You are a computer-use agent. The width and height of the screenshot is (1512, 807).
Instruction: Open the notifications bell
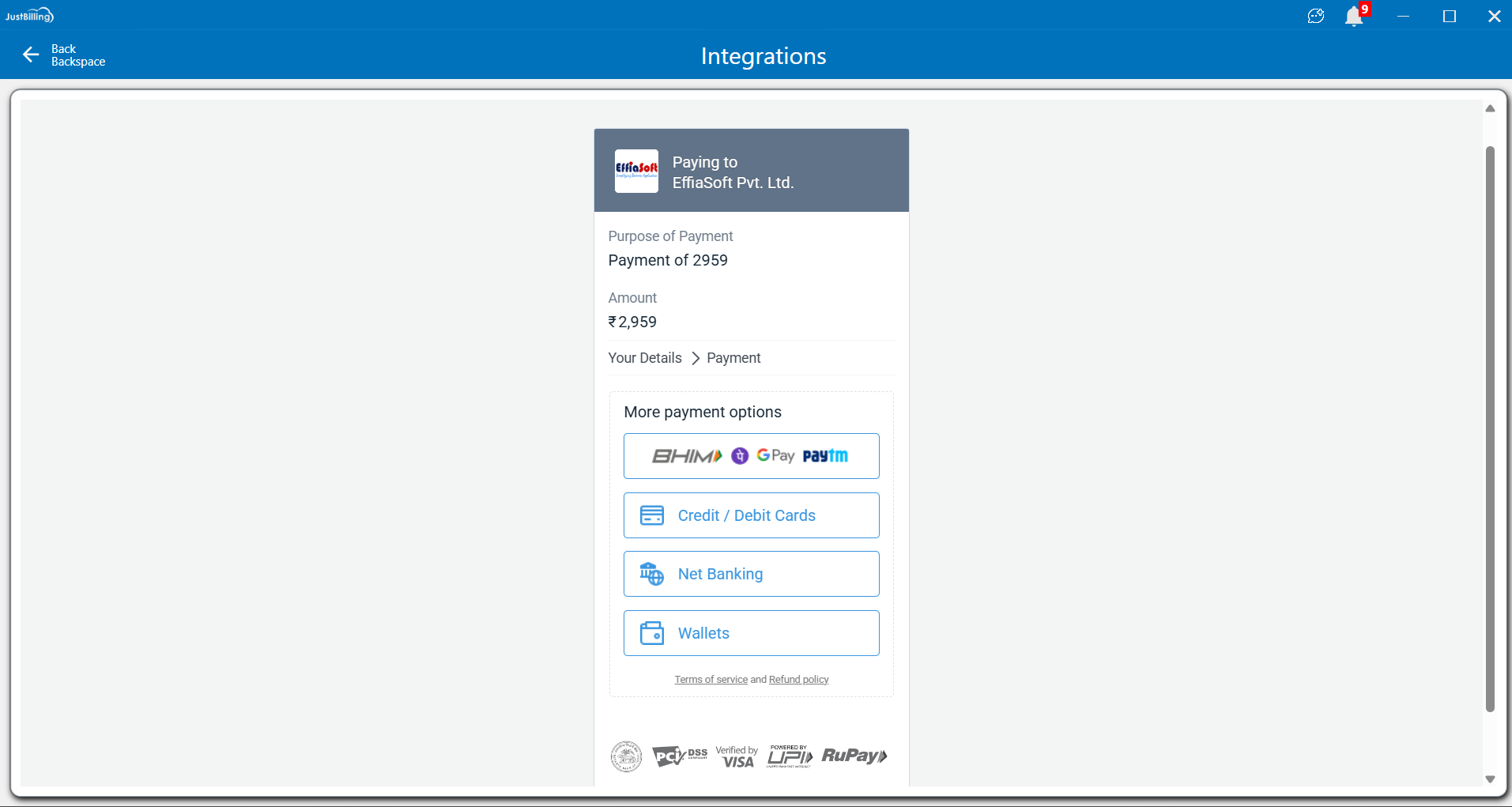1354,17
